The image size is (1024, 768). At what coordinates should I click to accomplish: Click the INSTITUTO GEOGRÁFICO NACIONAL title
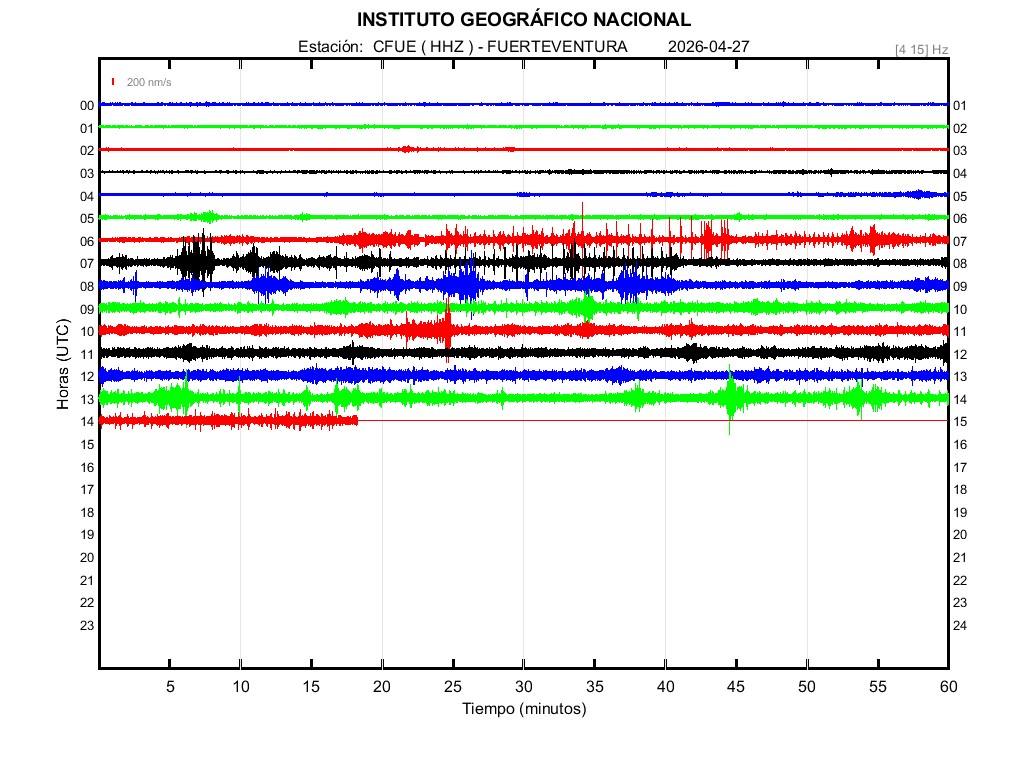tap(523, 19)
